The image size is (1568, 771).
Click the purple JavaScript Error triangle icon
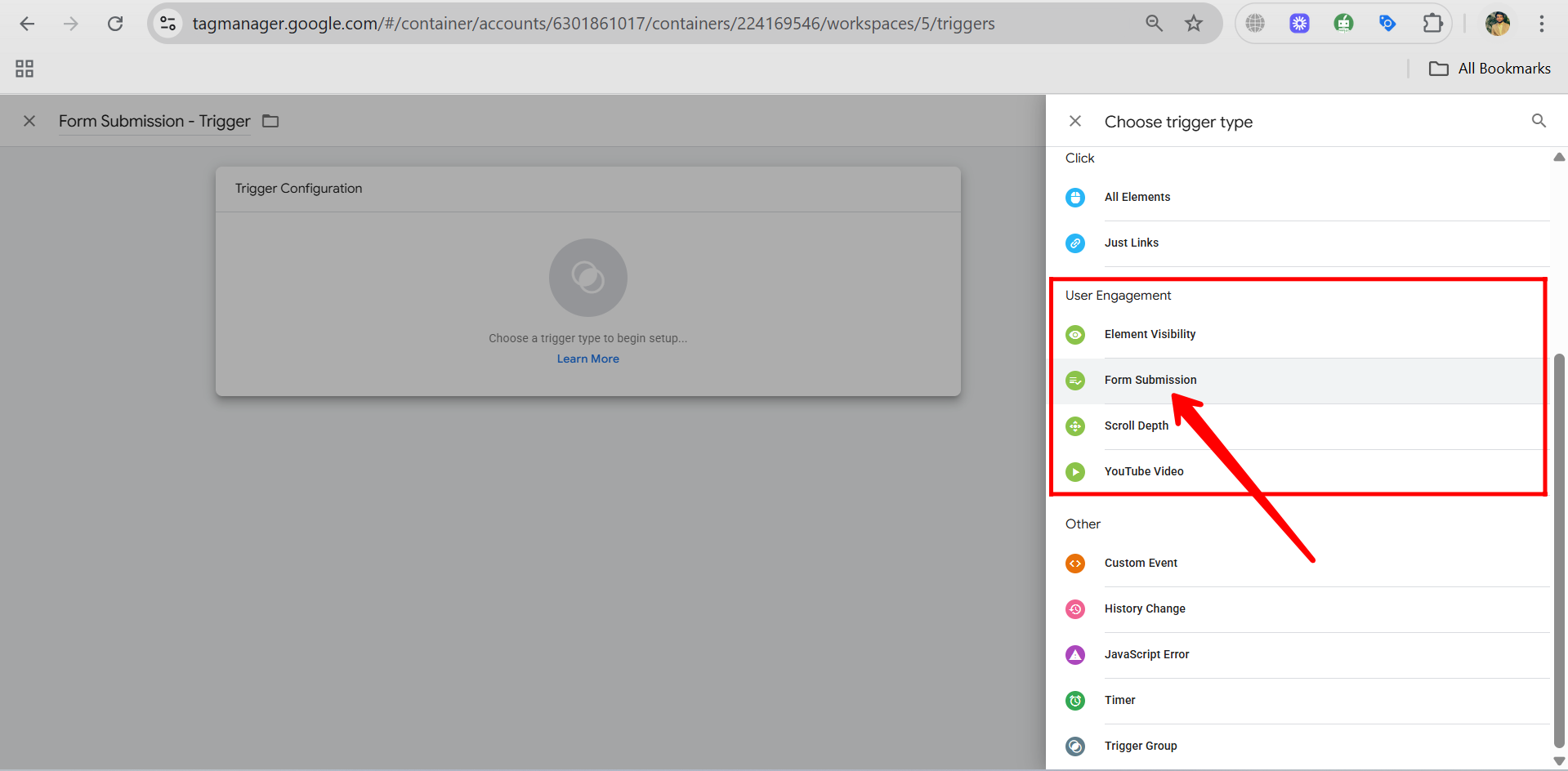point(1075,654)
